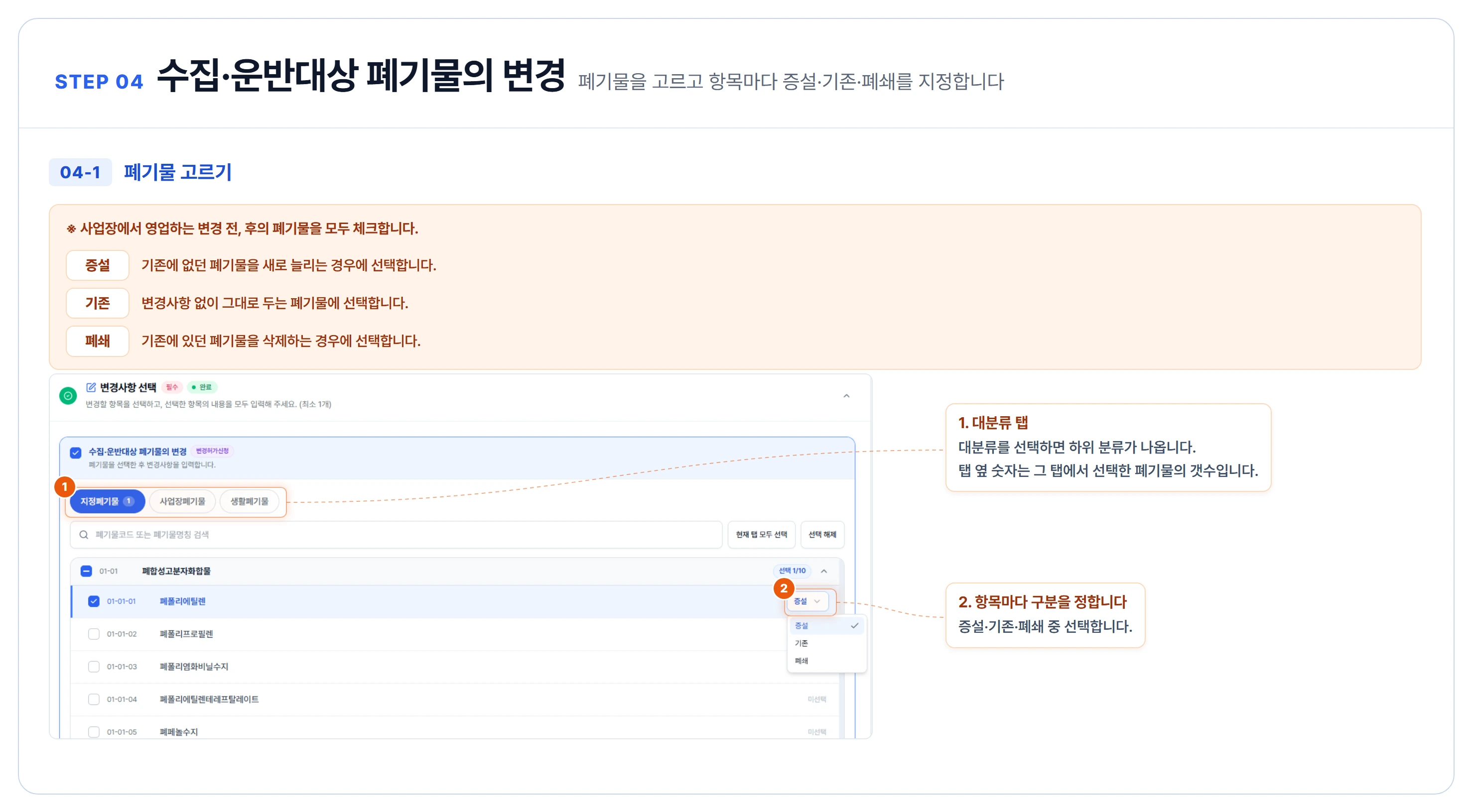
Task: Switch to the 생활폐기물 tab
Action: pos(249,501)
